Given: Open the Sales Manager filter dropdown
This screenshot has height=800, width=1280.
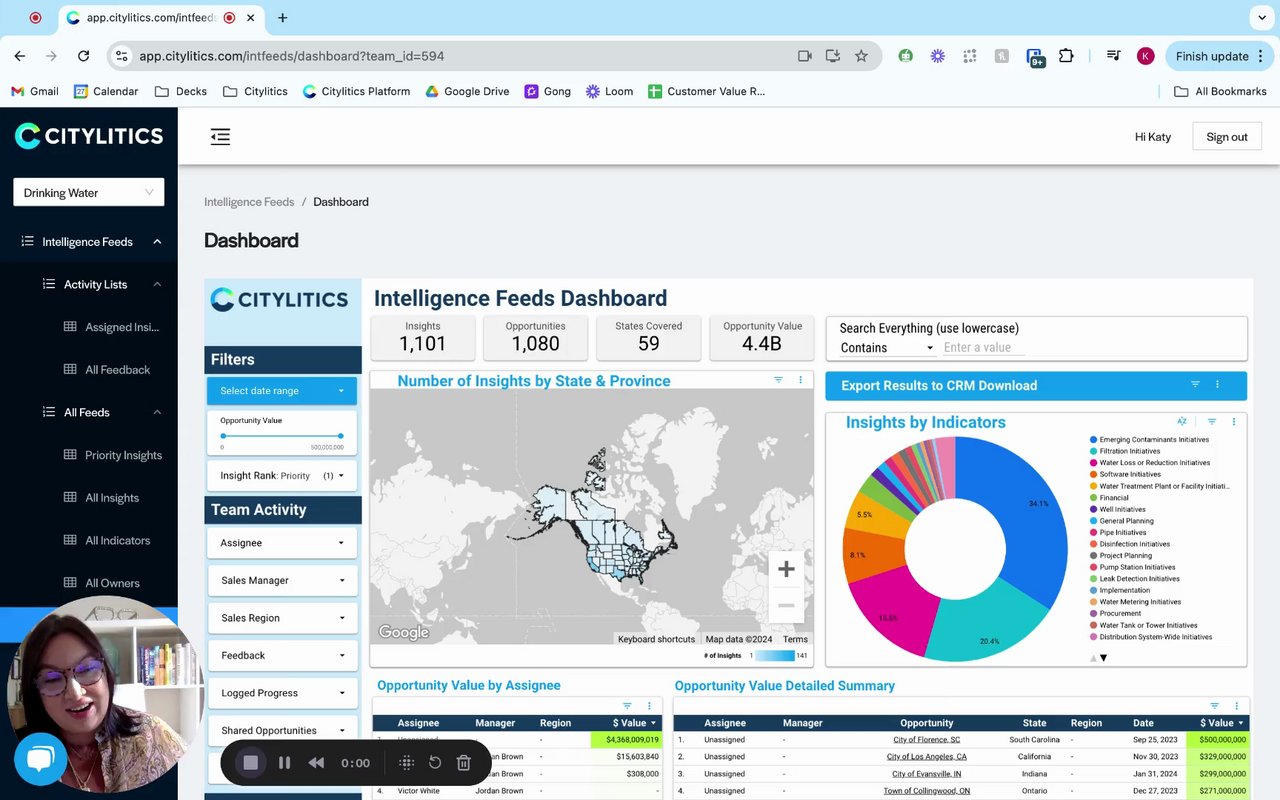Looking at the screenshot, I should point(282,580).
